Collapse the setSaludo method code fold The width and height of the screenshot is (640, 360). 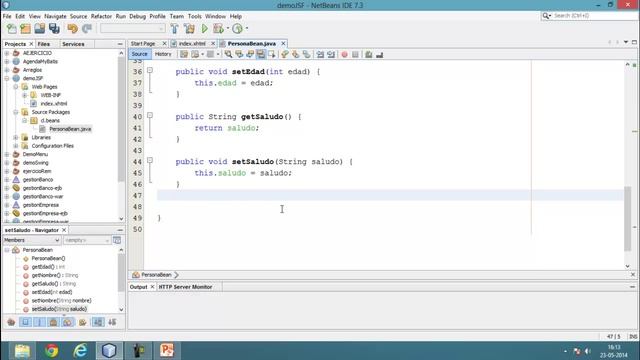click(x=150, y=160)
